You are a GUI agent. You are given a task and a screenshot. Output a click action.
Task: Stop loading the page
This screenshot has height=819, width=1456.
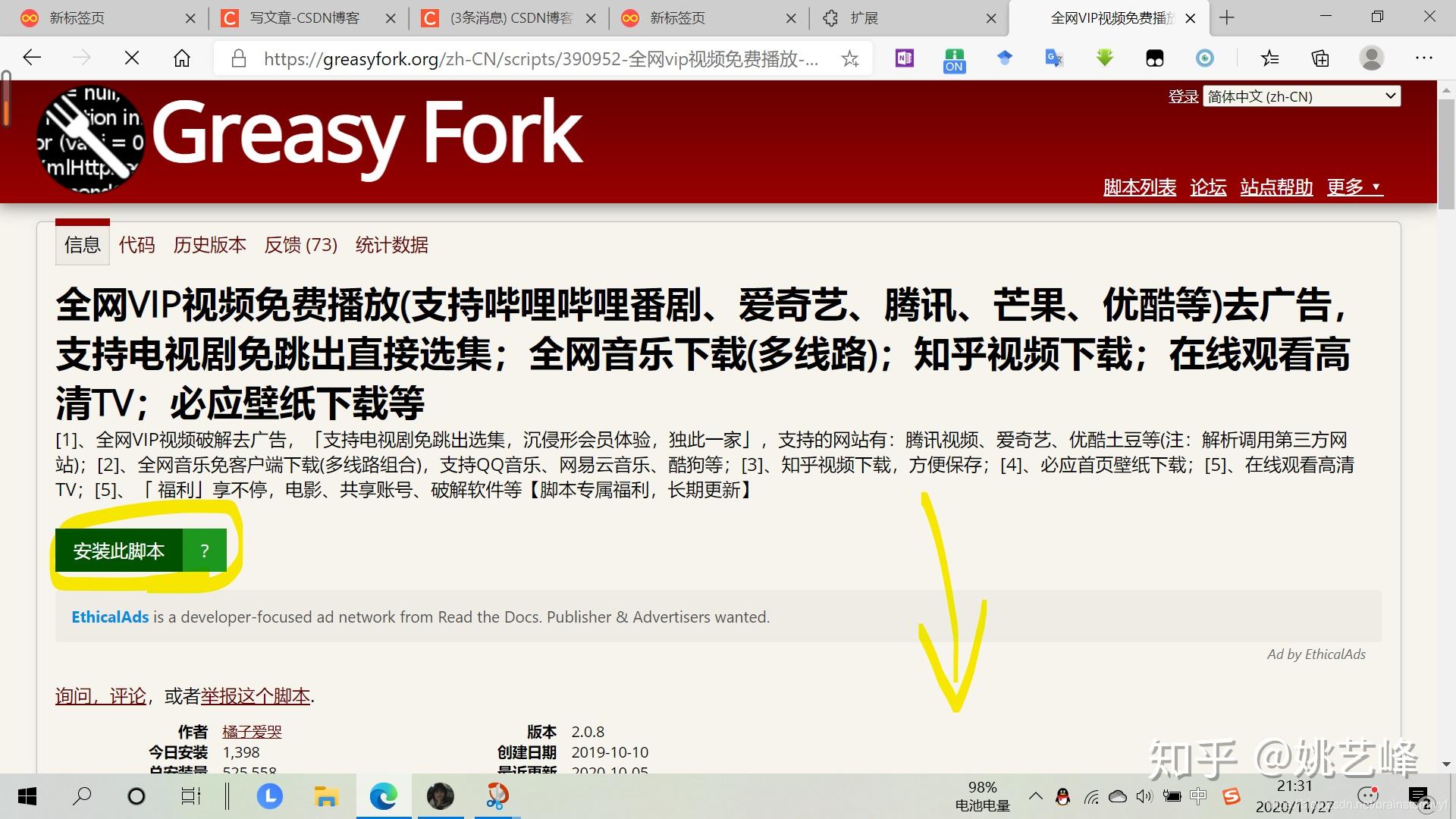[x=132, y=58]
